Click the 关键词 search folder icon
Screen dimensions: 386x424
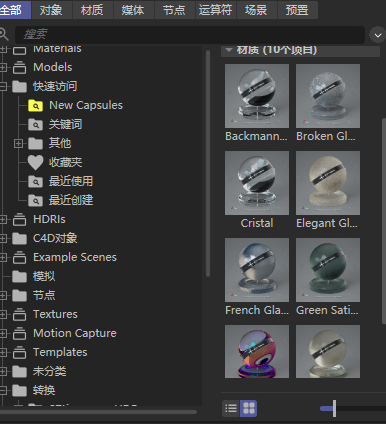click(35, 125)
